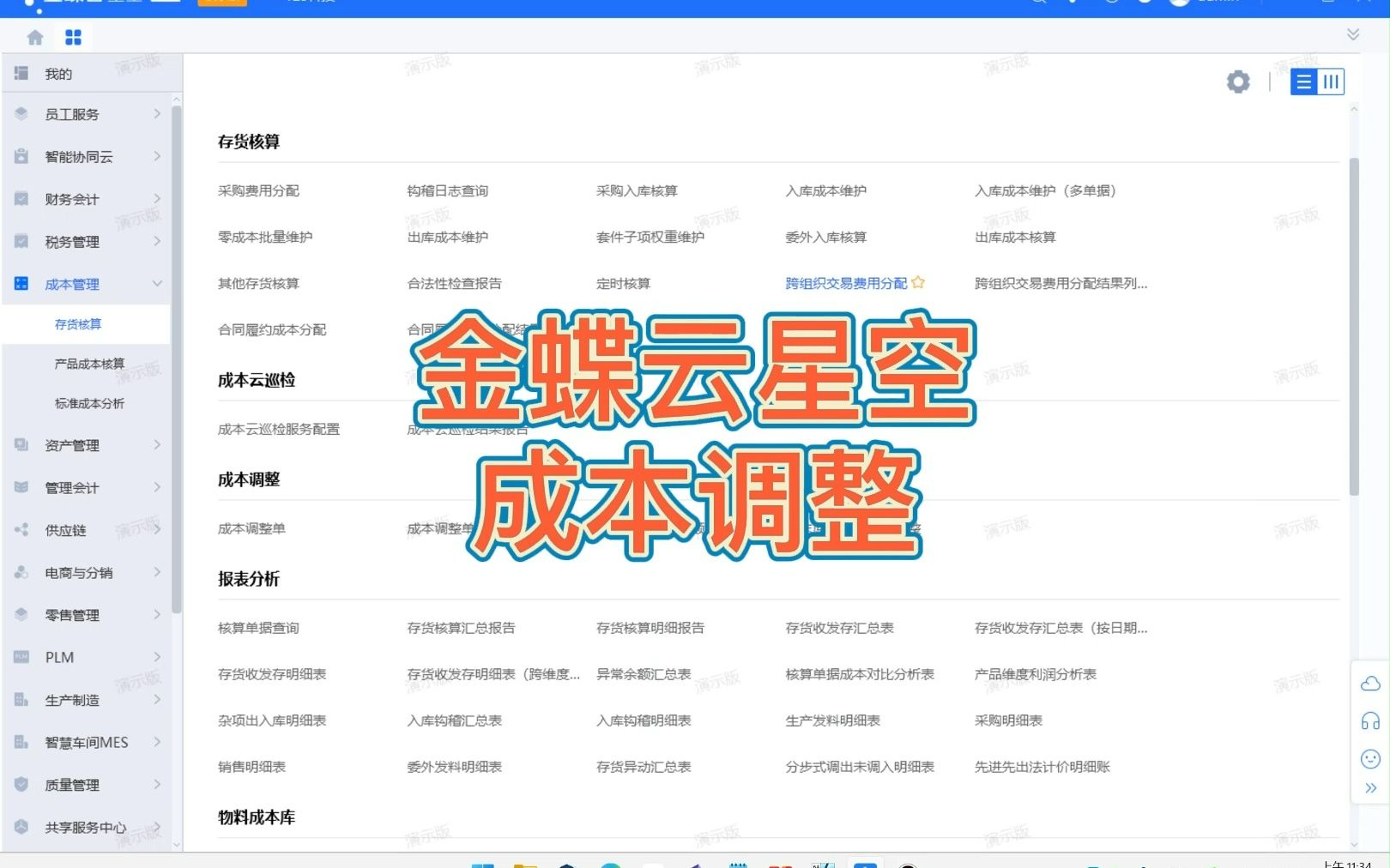
Task: Click the 管理会计 sidebar icon
Action: [21, 487]
